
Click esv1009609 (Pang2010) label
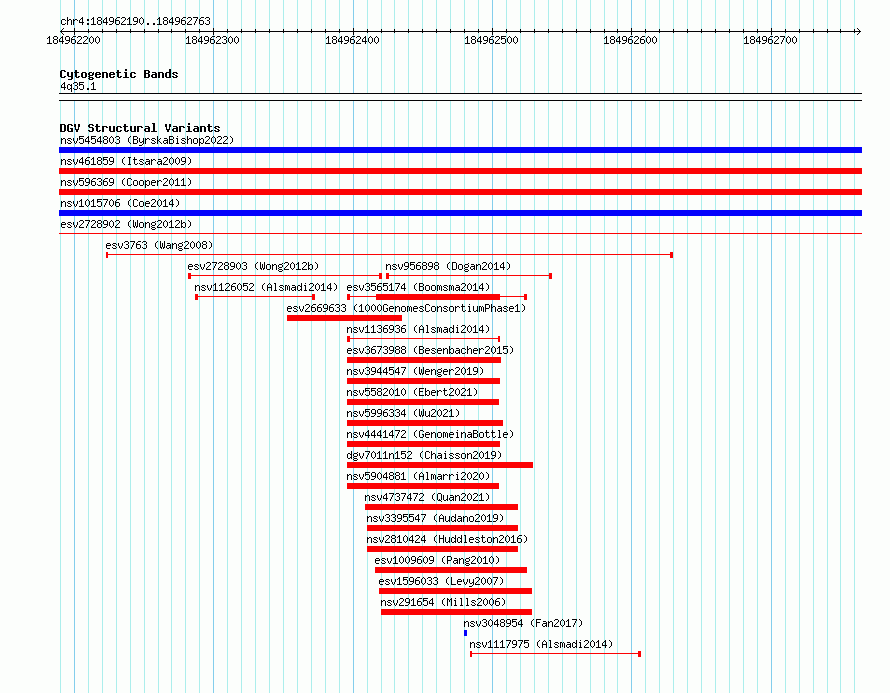437,560
